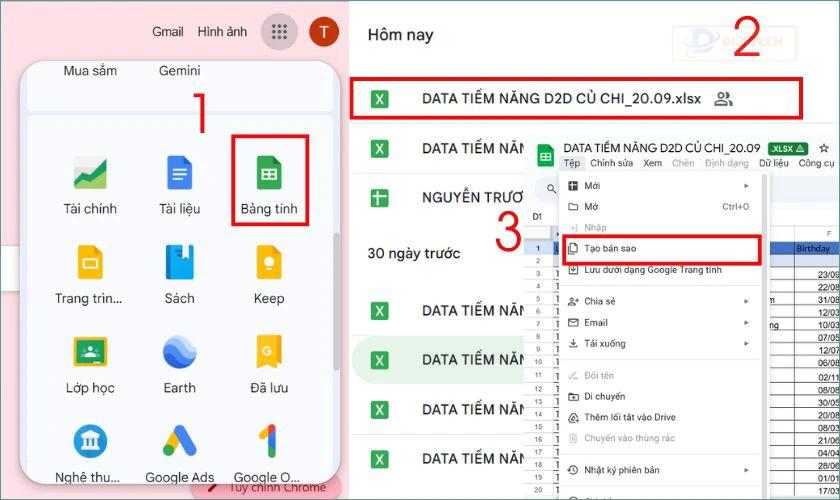The width and height of the screenshot is (840, 500).
Task: Click the T account avatar
Action: click(x=324, y=32)
